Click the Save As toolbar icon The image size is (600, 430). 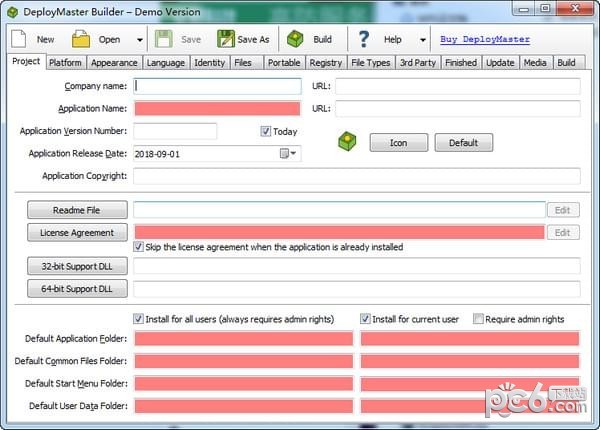coord(226,39)
